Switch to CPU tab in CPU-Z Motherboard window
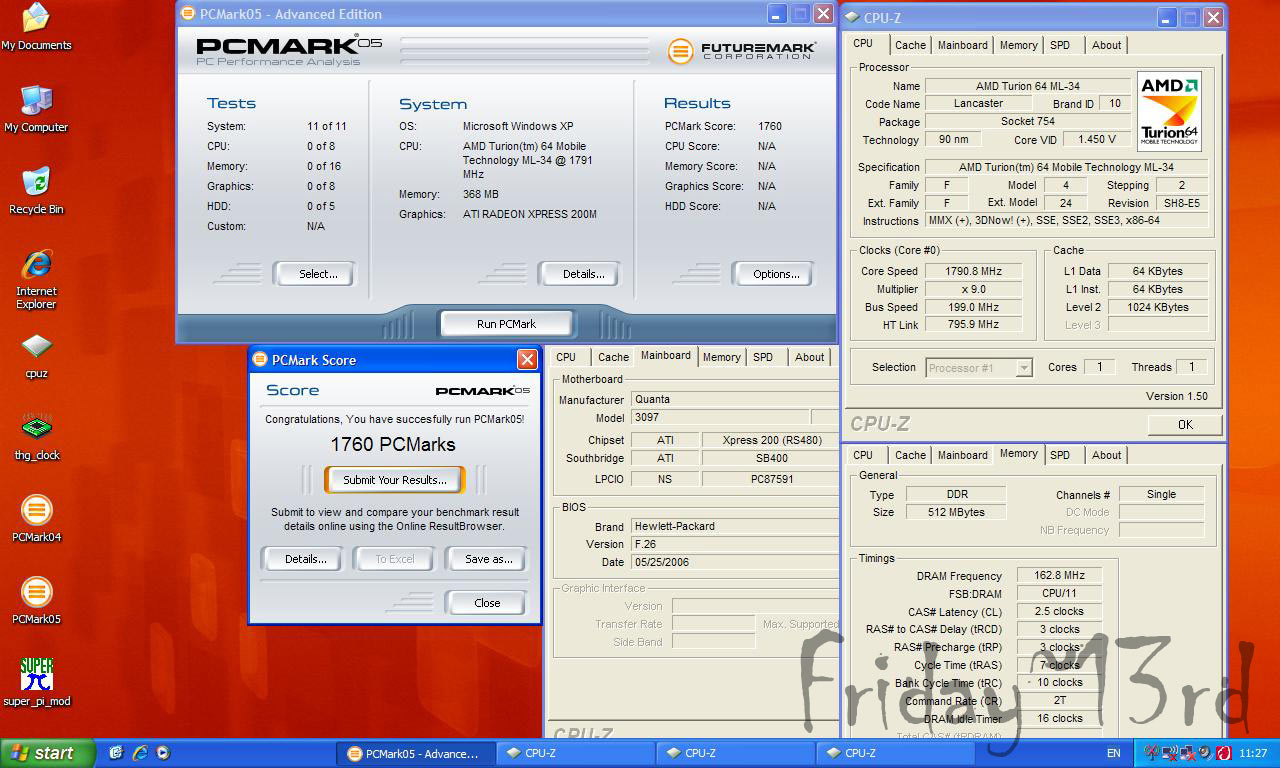Screen dimensions: 1280x768 point(566,357)
